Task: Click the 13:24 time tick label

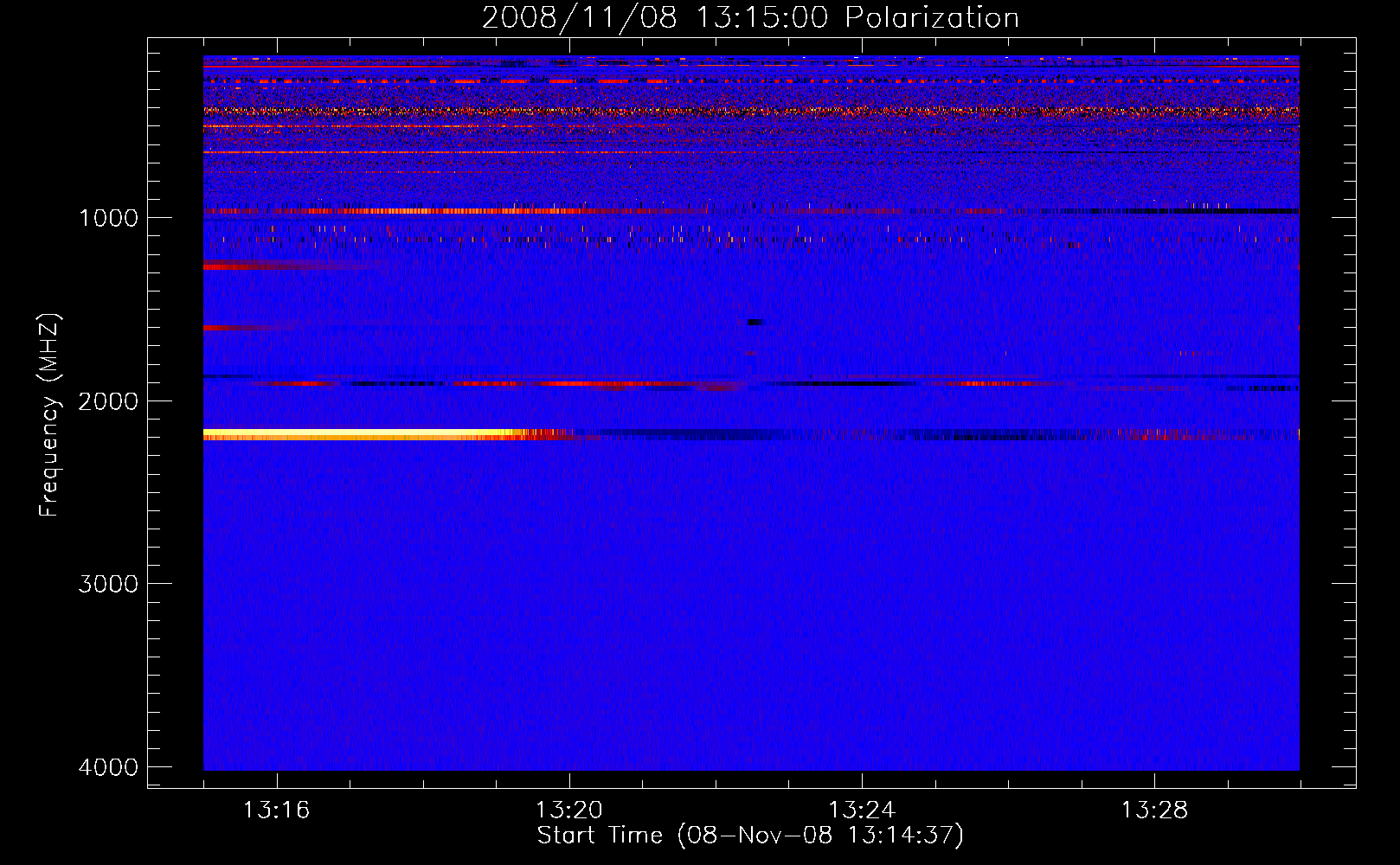Action: coord(862,811)
